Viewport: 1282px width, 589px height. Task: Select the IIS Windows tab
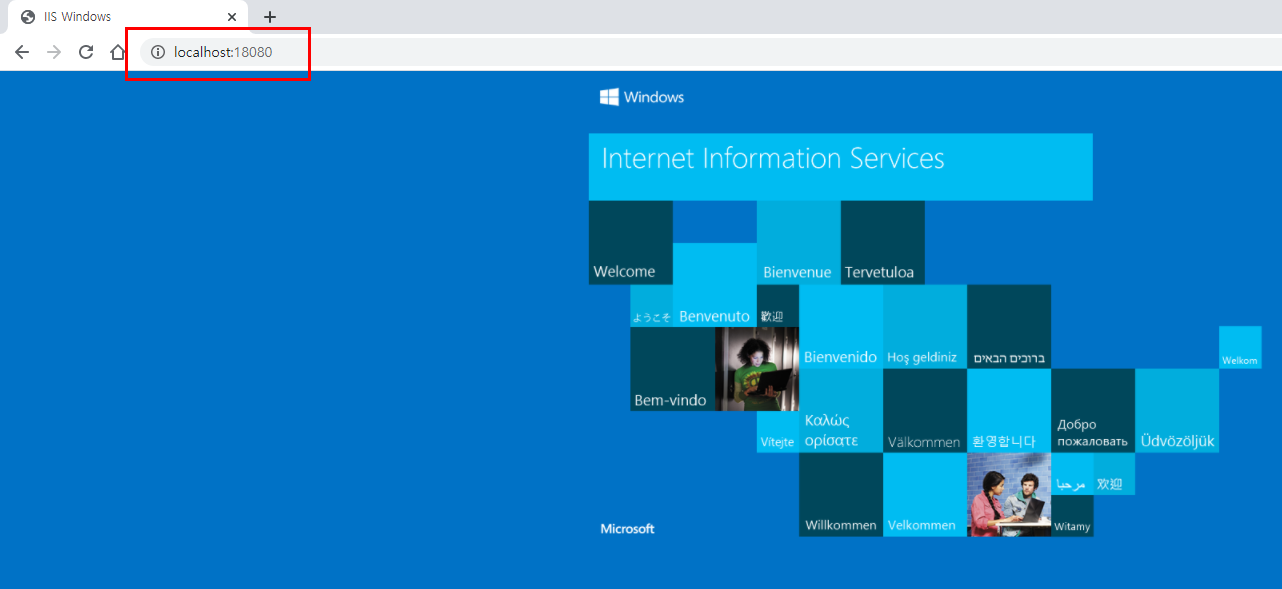(128, 17)
